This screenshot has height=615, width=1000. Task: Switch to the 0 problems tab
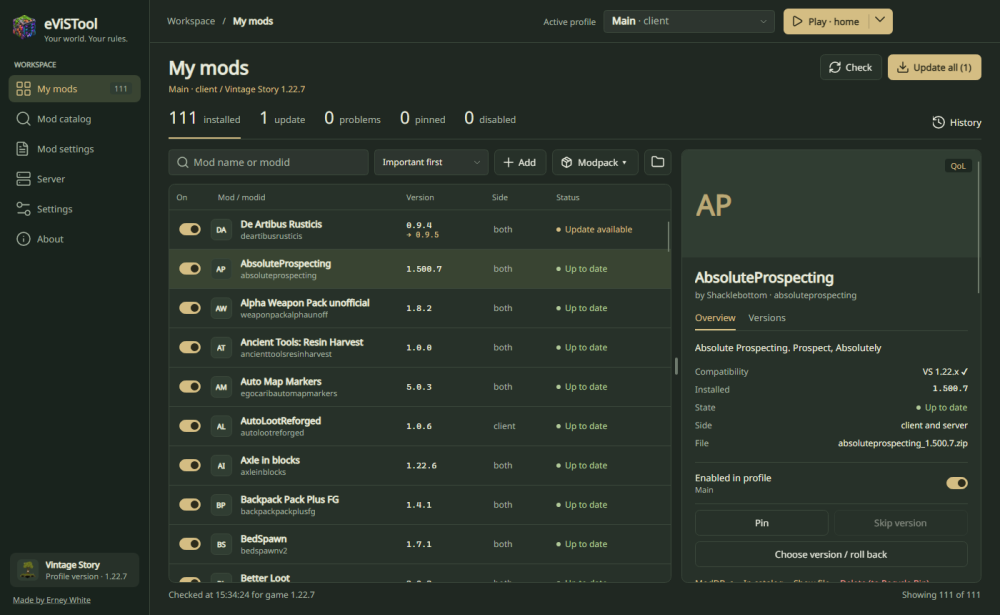[x=352, y=119]
